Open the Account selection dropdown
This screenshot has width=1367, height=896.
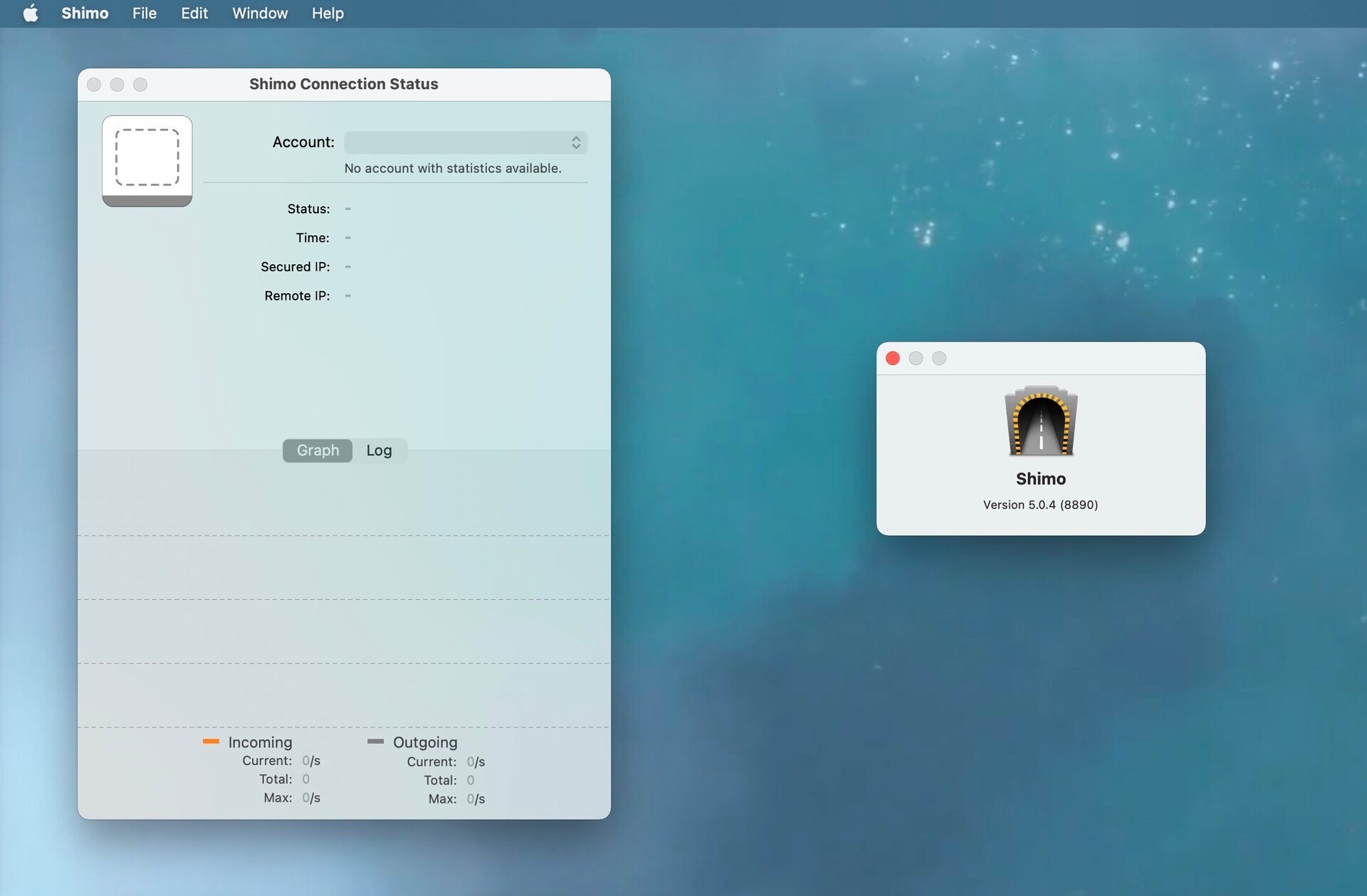(x=463, y=142)
